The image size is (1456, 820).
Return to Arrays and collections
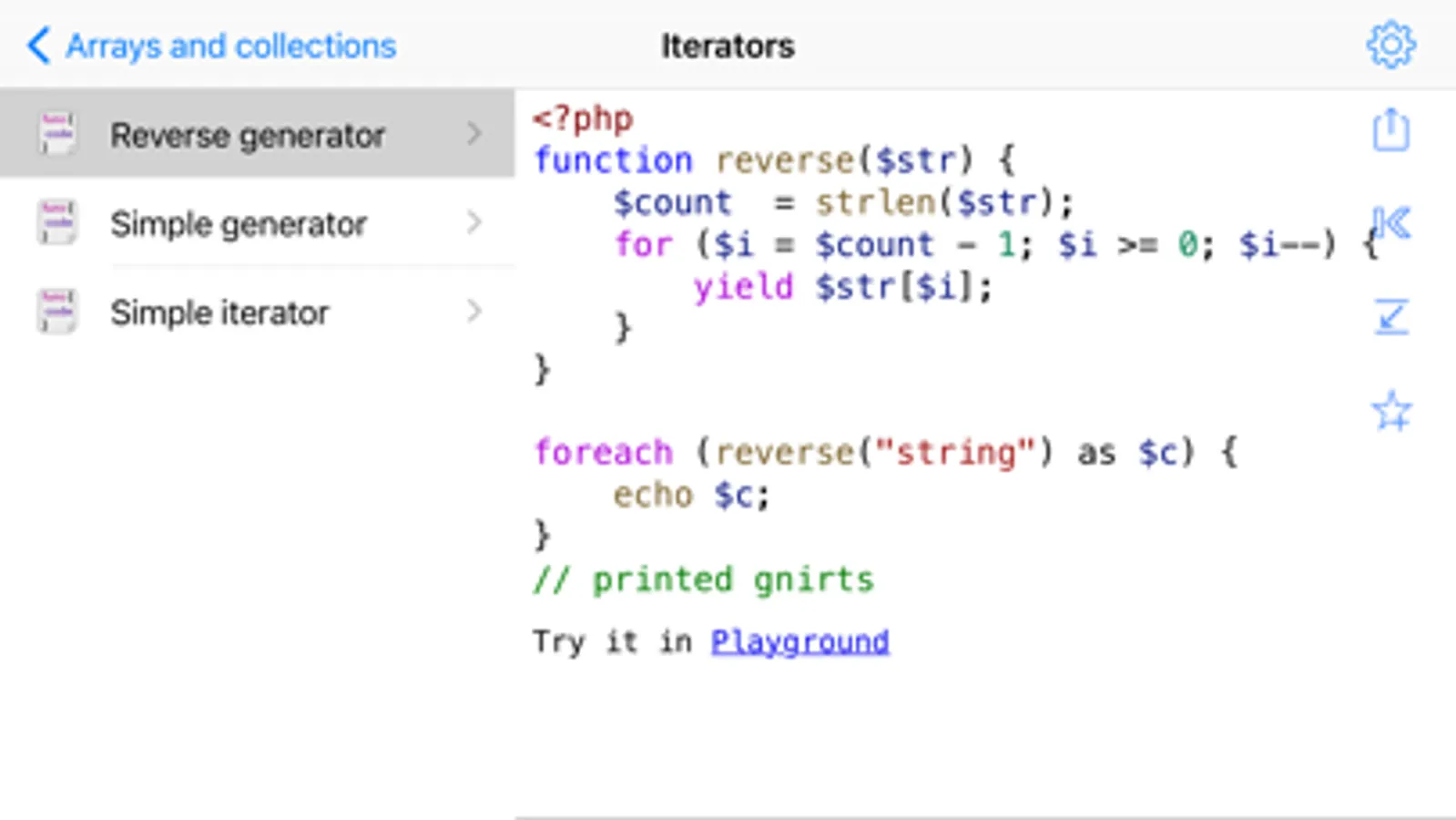pyautogui.click(x=231, y=46)
